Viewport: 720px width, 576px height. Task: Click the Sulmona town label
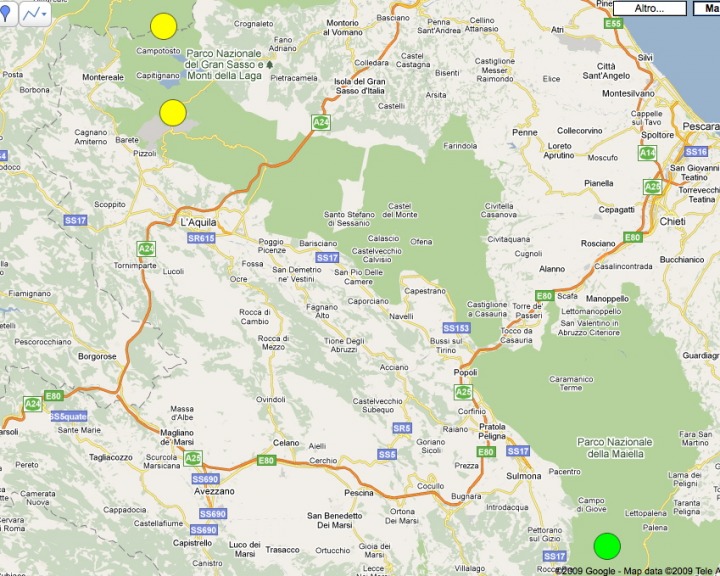(x=523, y=476)
